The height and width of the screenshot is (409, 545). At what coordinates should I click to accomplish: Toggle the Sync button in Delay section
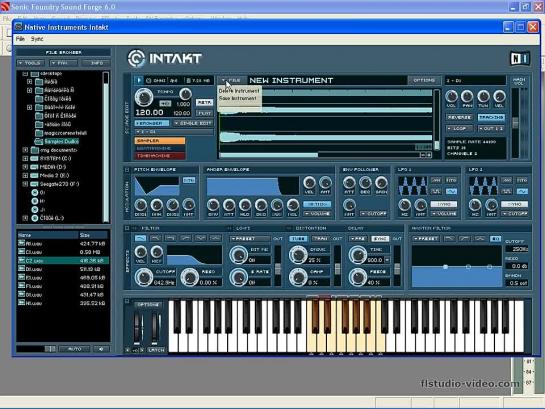380,239
